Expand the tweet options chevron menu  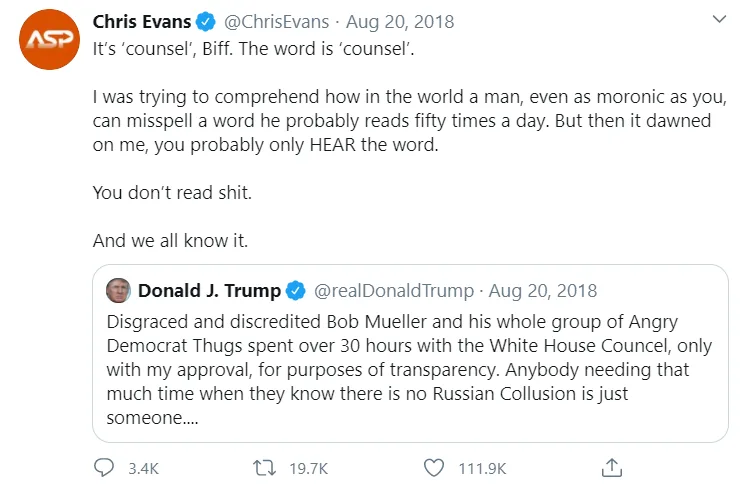tap(718, 20)
